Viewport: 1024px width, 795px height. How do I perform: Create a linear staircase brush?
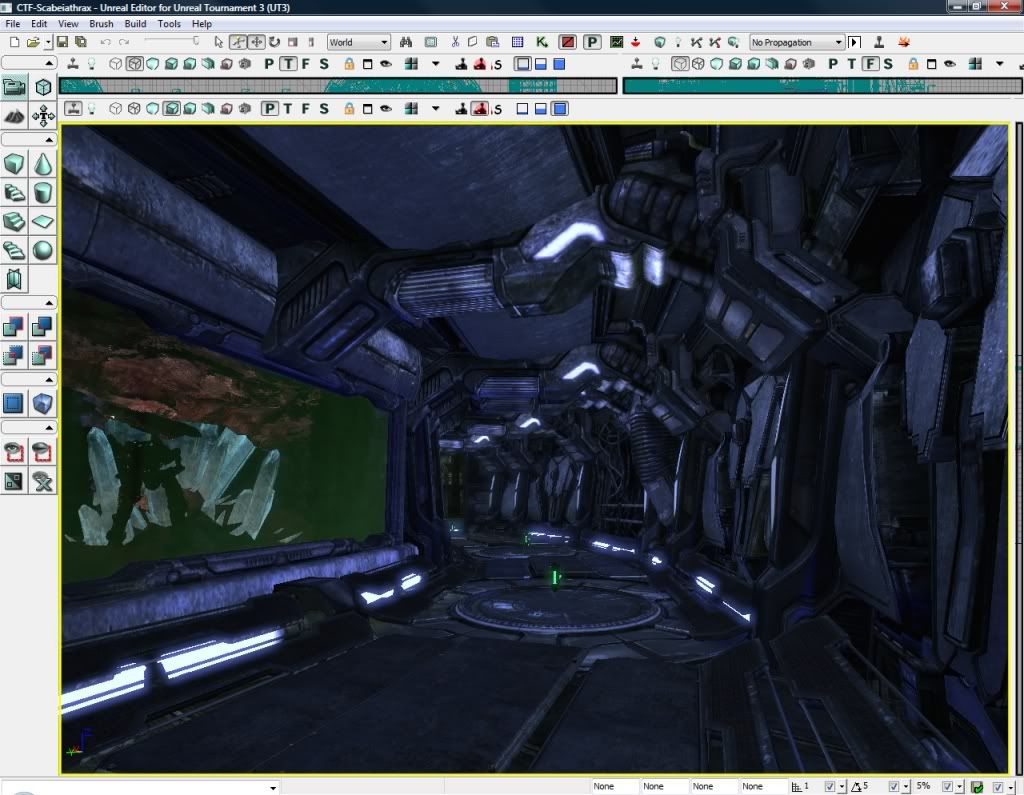[x=14, y=221]
